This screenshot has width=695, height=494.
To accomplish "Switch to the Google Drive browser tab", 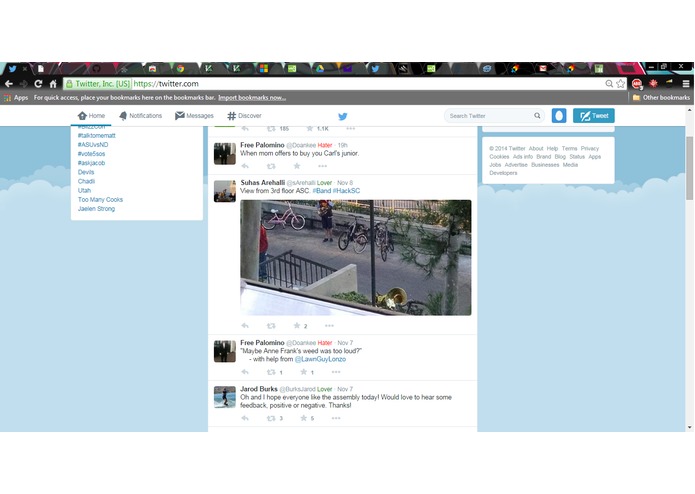I will pyautogui.click(x=320, y=68).
